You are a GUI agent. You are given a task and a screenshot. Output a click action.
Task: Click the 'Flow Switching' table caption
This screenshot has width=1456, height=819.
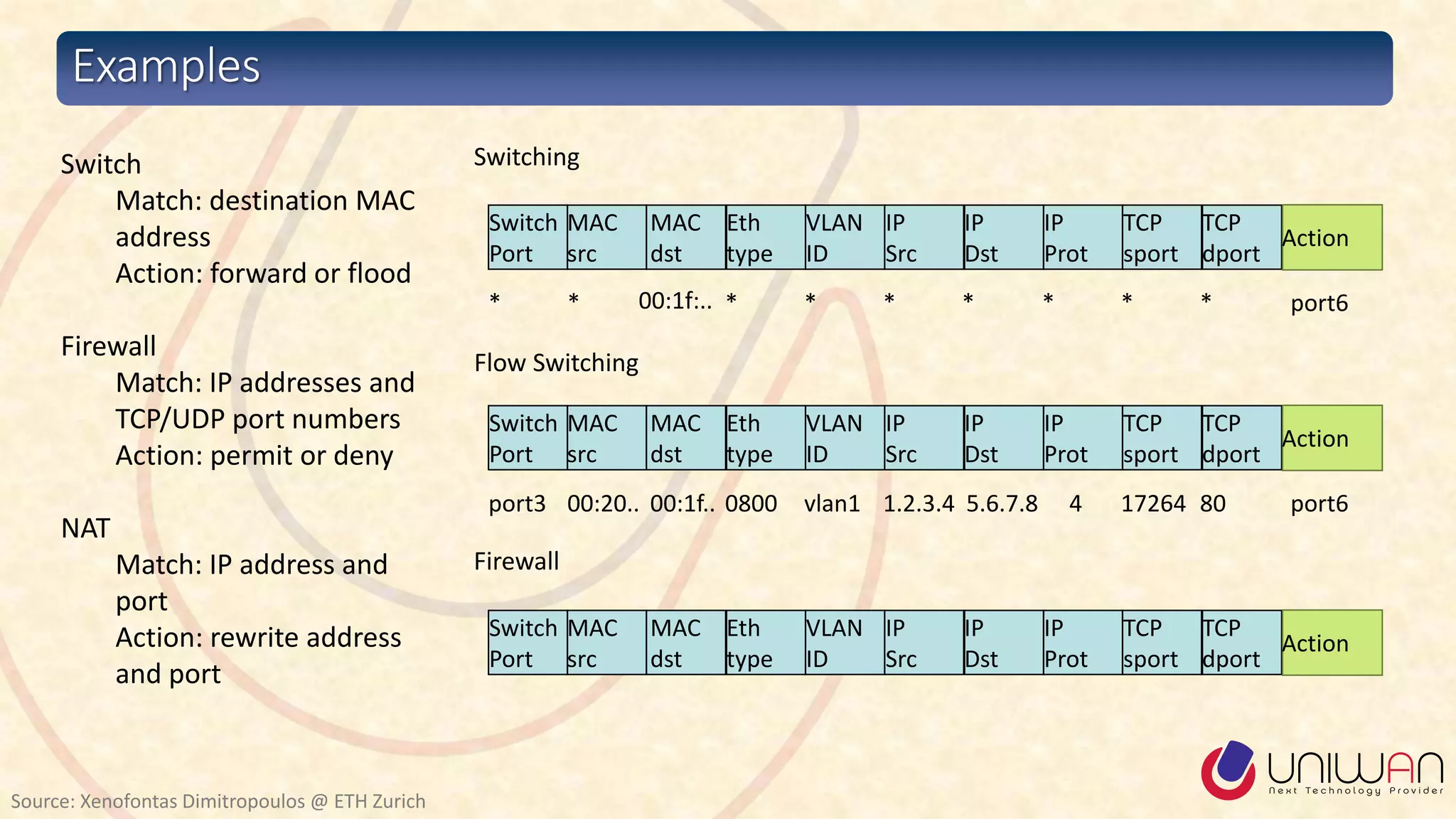pyautogui.click(x=556, y=363)
